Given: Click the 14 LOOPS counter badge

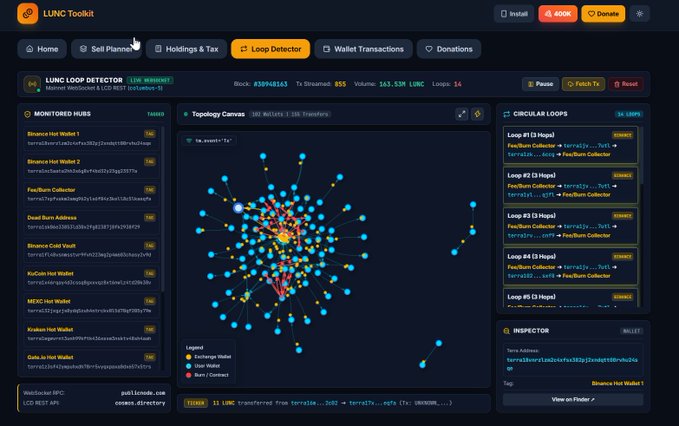Looking at the screenshot, I should (629, 114).
